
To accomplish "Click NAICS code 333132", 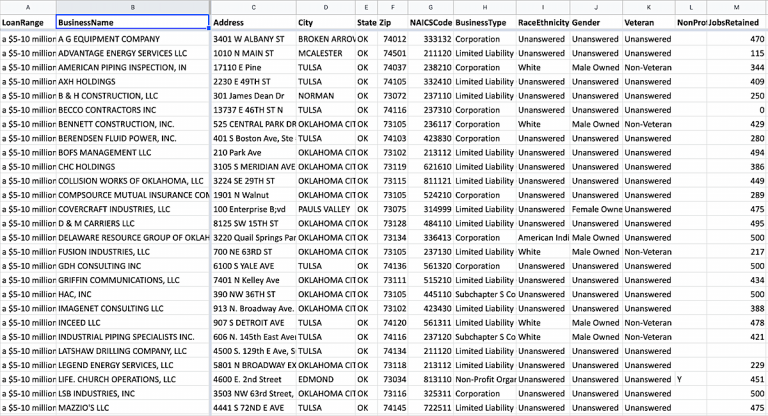I will pos(431,39).
